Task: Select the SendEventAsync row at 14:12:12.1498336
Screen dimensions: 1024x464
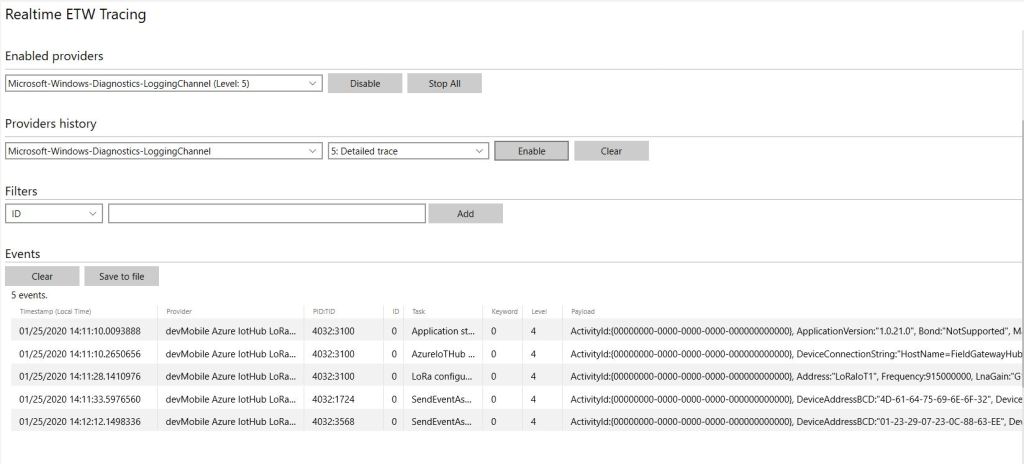Action: 80,422
